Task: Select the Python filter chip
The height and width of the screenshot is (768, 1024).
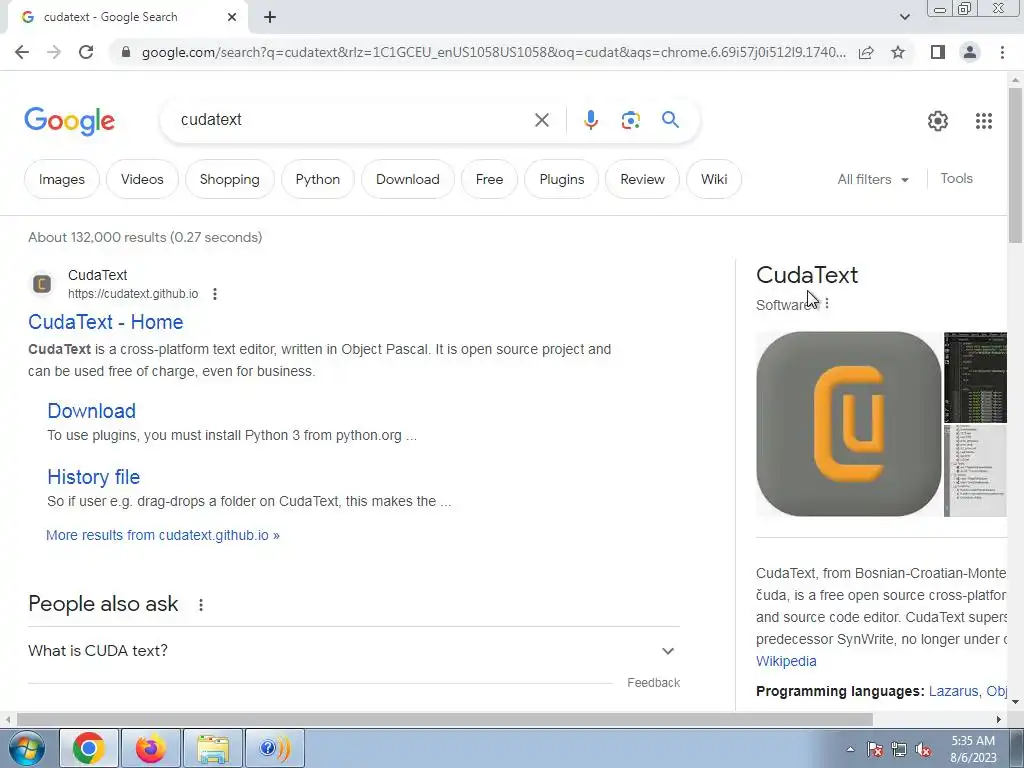Action: click(x=317, y=180)
